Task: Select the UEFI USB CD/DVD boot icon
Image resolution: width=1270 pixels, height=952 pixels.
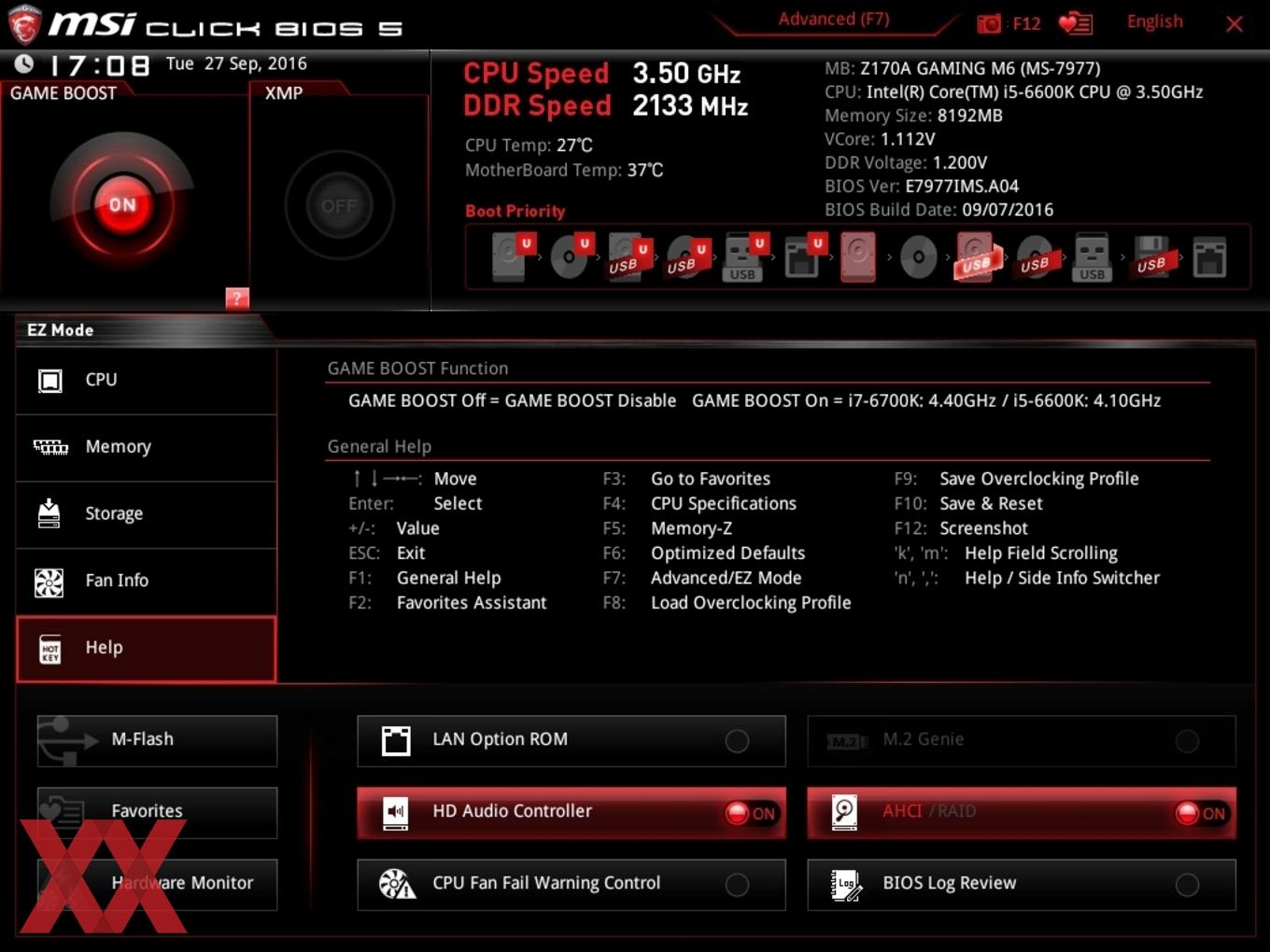Action: (x=687, y=257)
